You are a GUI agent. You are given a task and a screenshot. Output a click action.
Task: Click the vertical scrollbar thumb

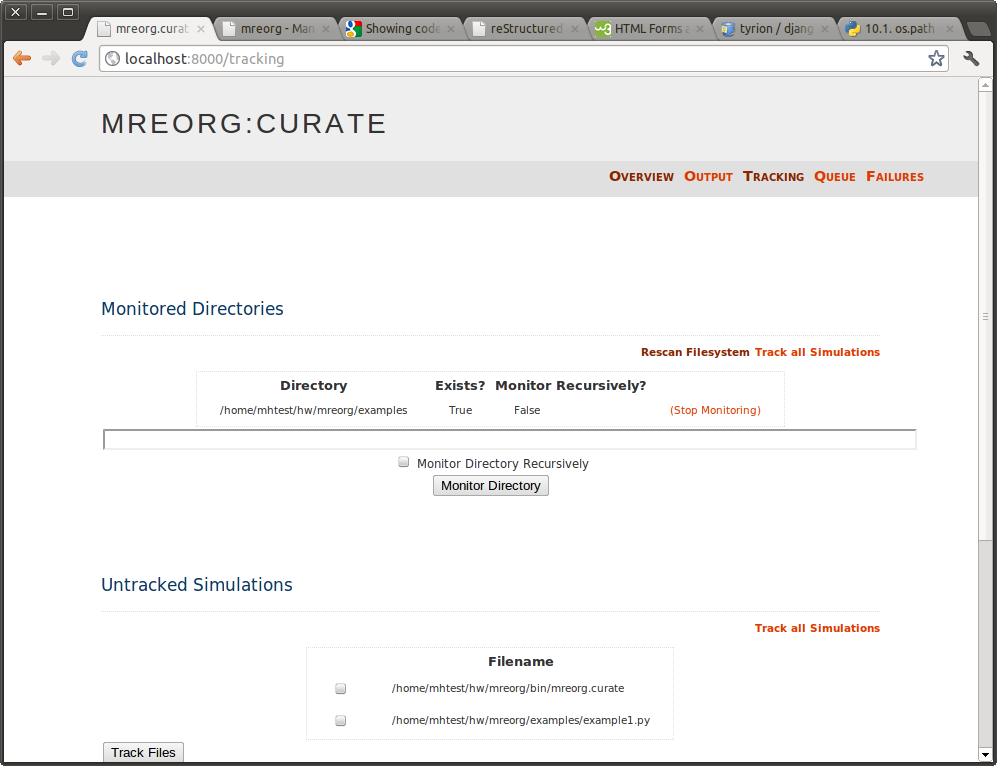click(x=985, y=316)
